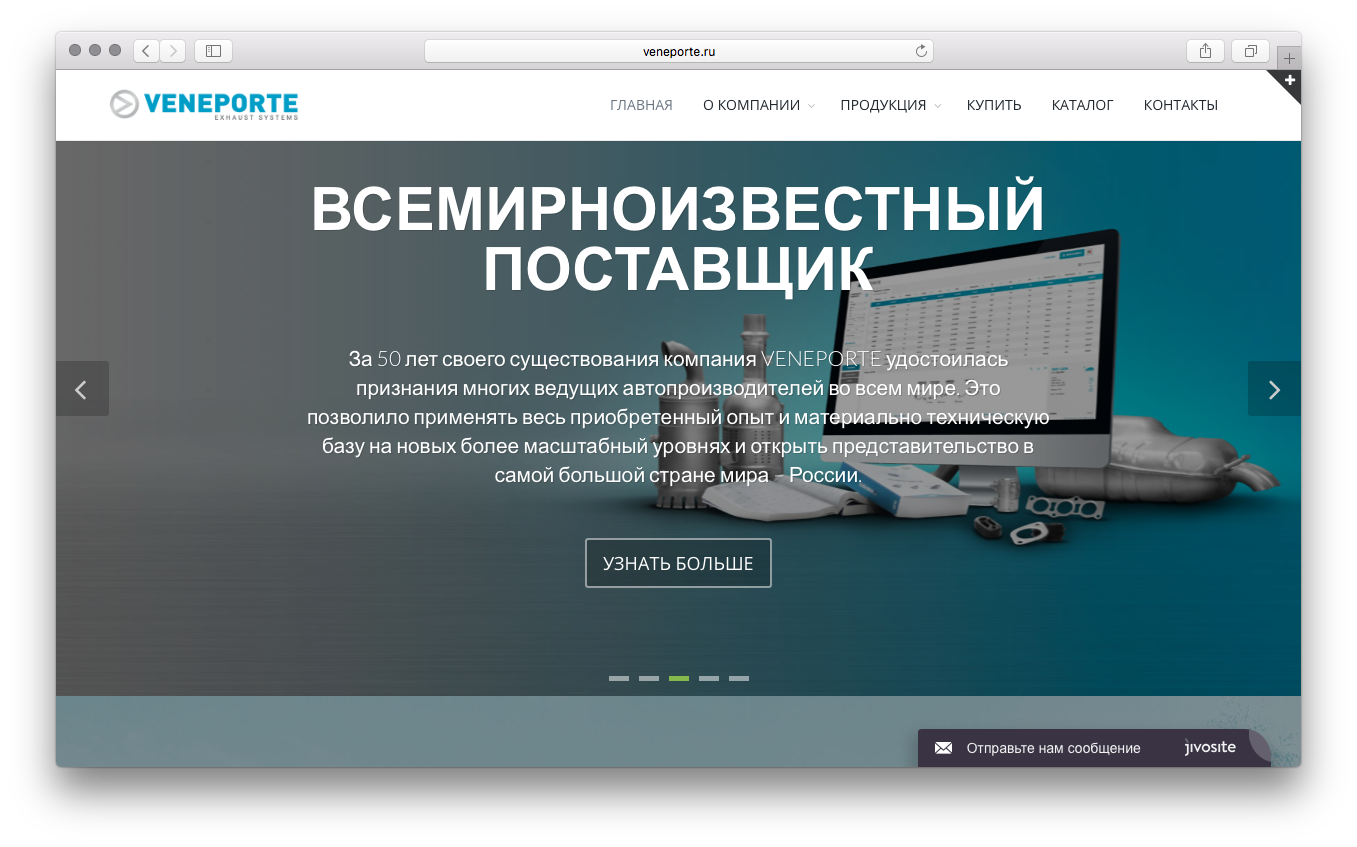Click the envelope icon in chat widget
Image resolution: width=1357 pixels, height=847 pixels.
[943, 748]
